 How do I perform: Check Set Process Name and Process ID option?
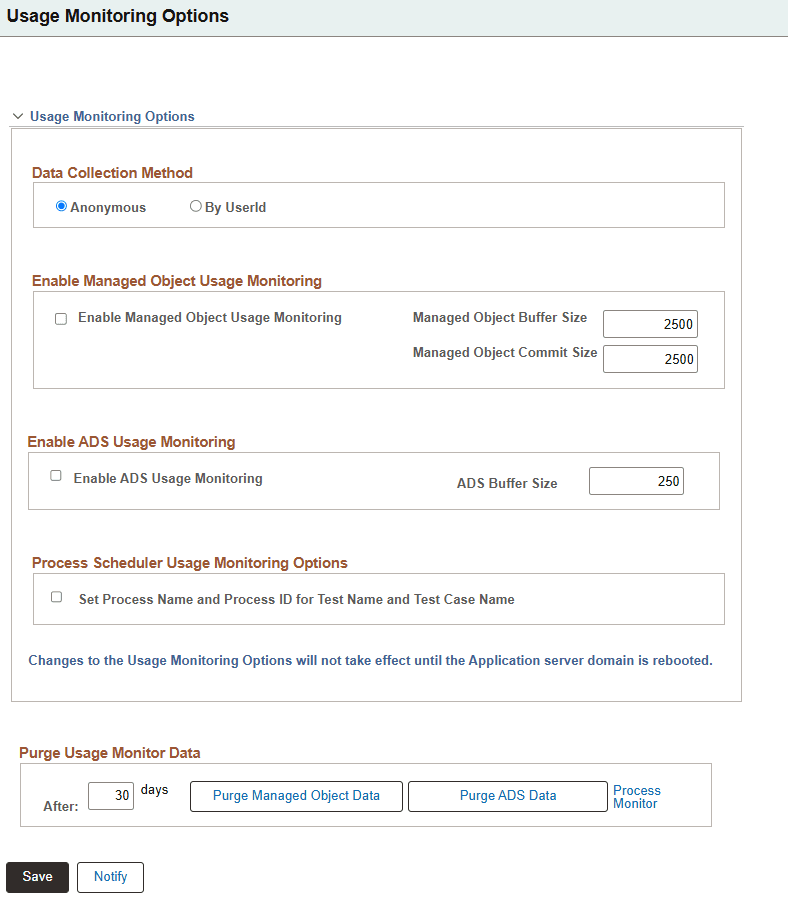click(x=56, y=596)
